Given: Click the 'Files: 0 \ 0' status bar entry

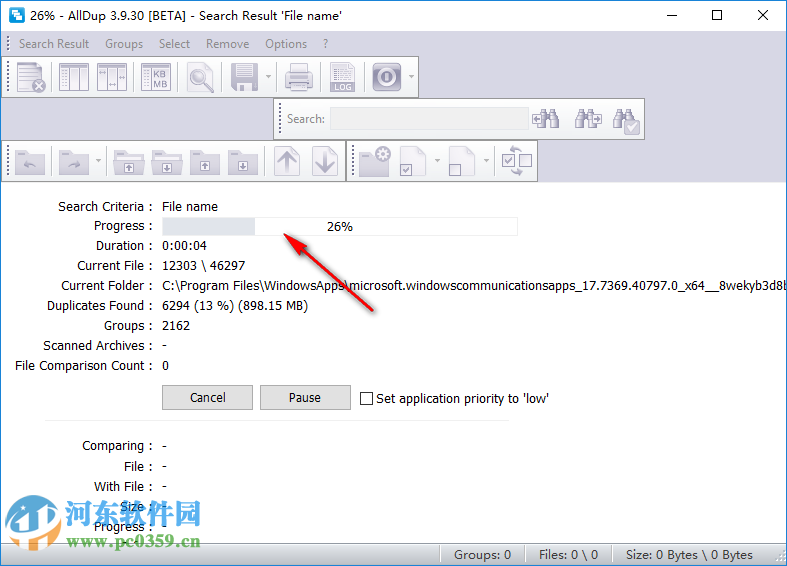Looking at the screenshot, I should coord(569,555).
